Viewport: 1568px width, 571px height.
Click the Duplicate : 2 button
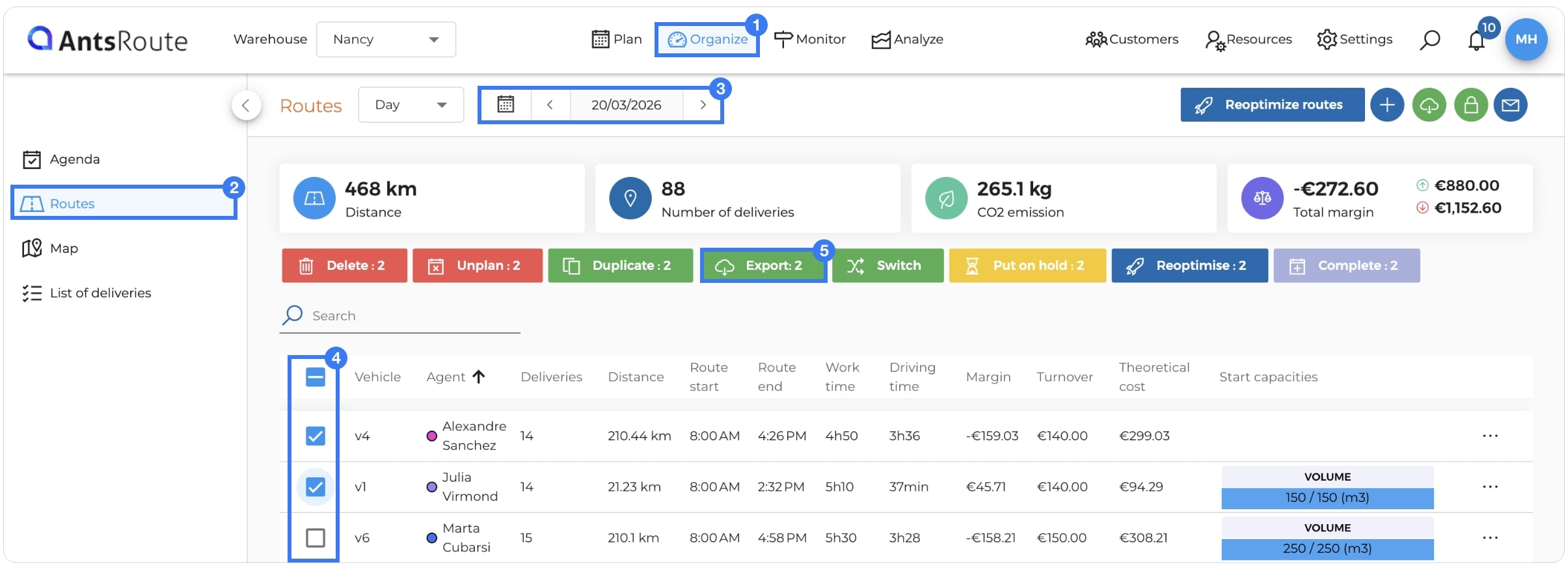[620, 265]
